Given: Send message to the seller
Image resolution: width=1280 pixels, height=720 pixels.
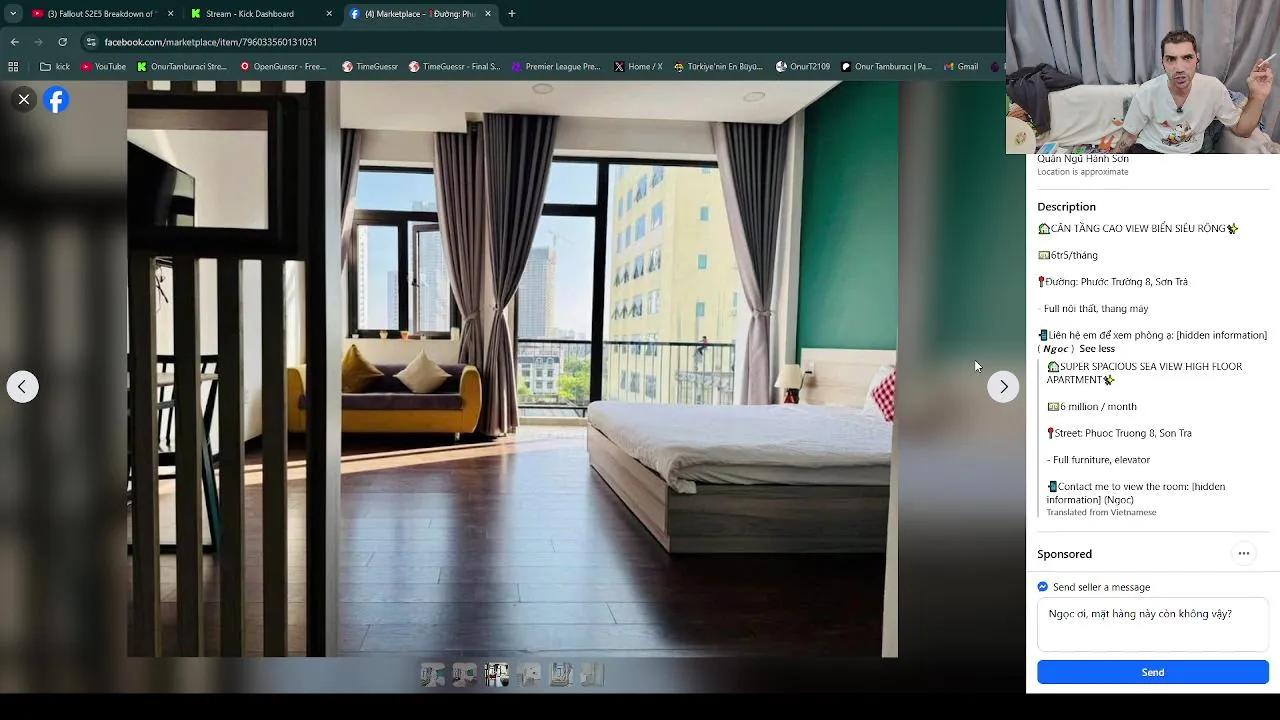Looking at the screenshot, I should pos(1153,672).
